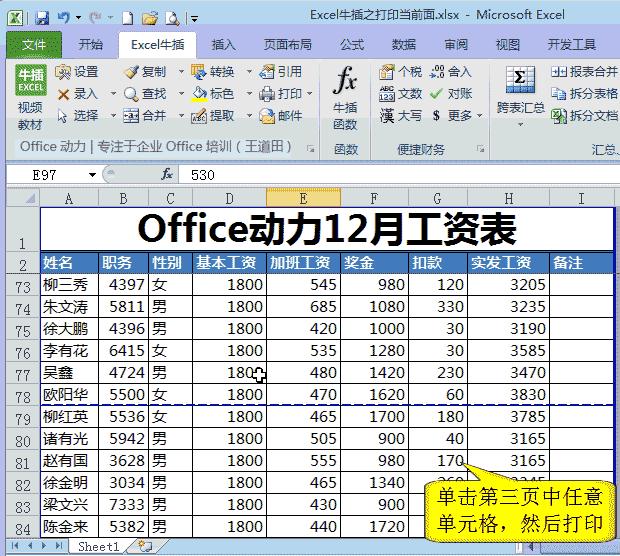This screenshot has width=620, height=556.
Task: Click cell with name 柳三秀
Action: tap(69, 285)
